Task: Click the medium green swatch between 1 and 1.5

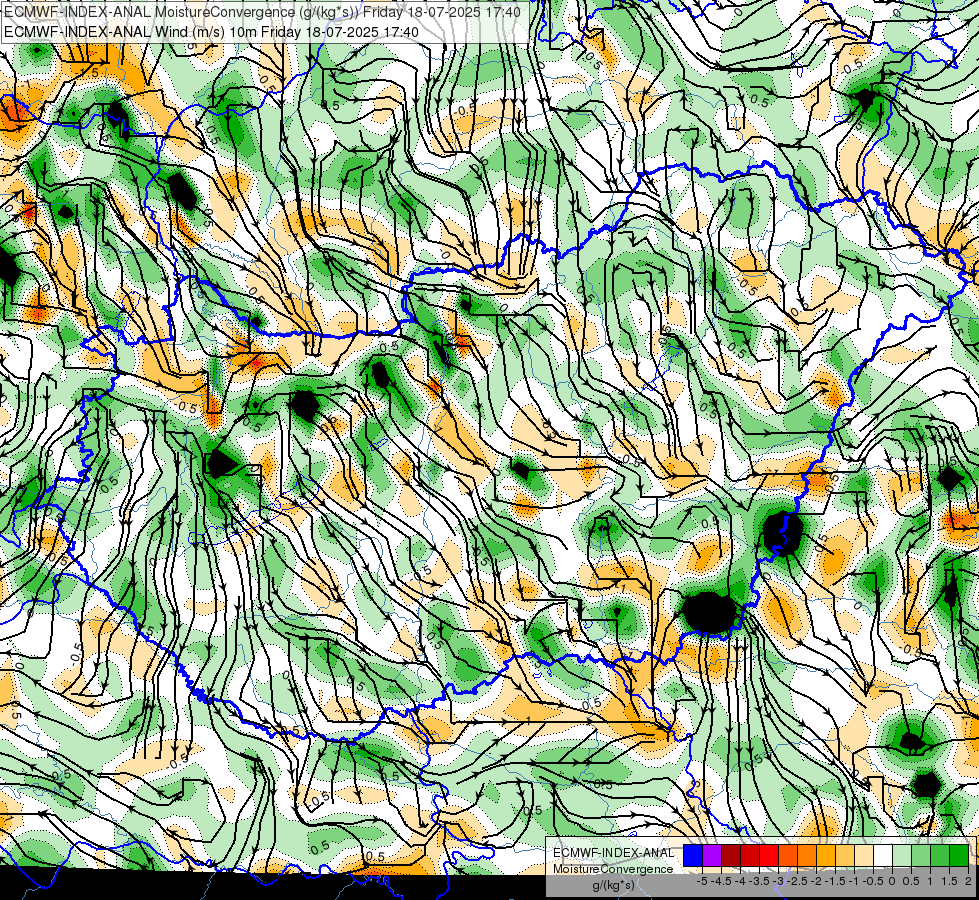Action: click(940, 856)
